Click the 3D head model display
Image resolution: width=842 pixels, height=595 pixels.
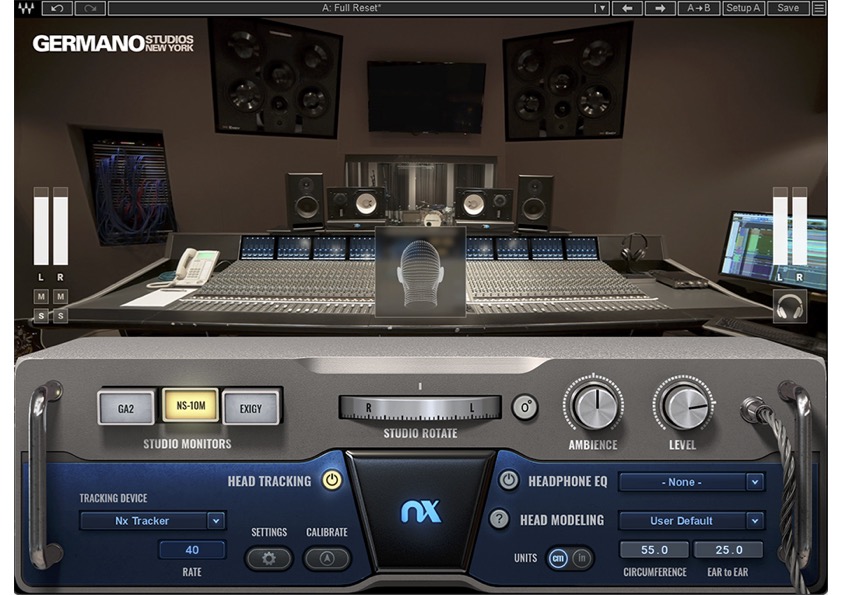coord(420,271)
